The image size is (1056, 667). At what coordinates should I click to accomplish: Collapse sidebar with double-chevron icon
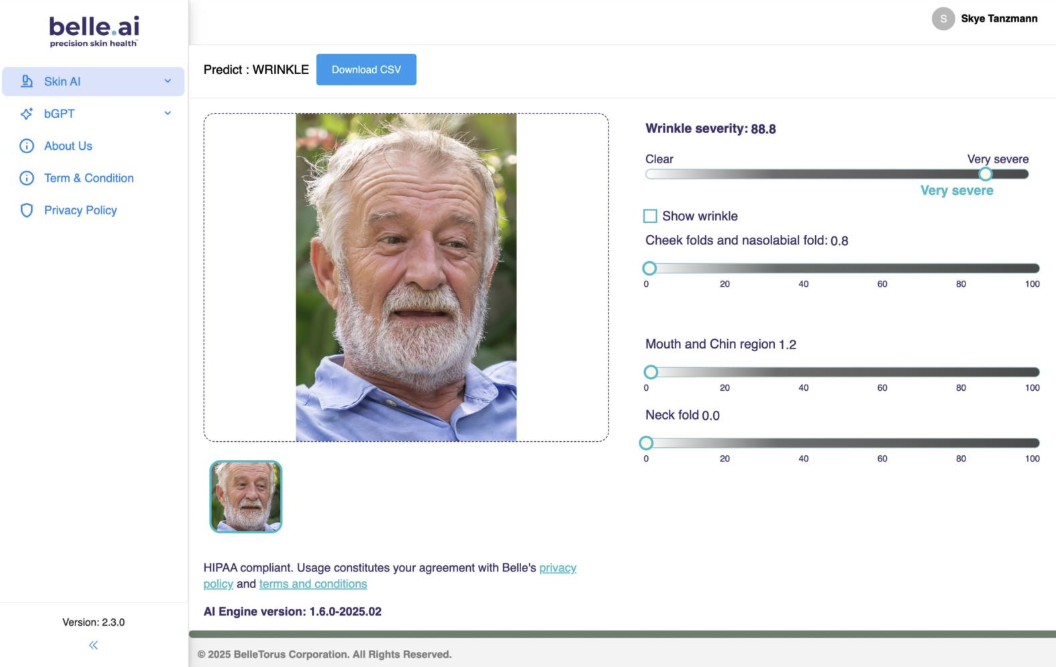[94, 645]
